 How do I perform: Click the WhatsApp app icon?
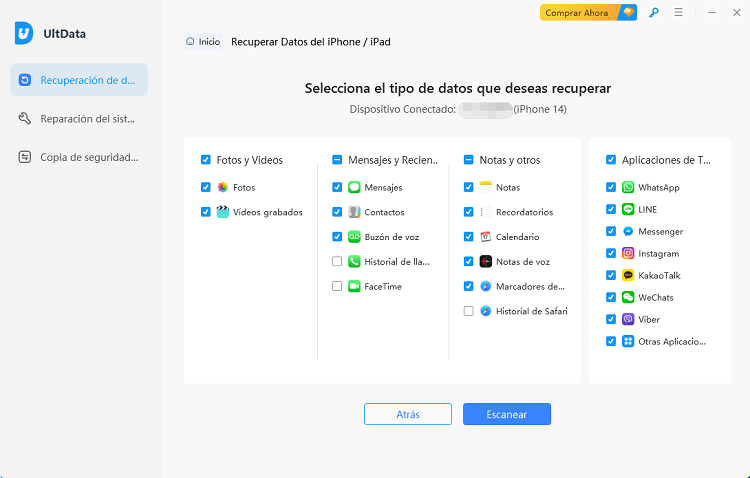(x=628, y=187)
